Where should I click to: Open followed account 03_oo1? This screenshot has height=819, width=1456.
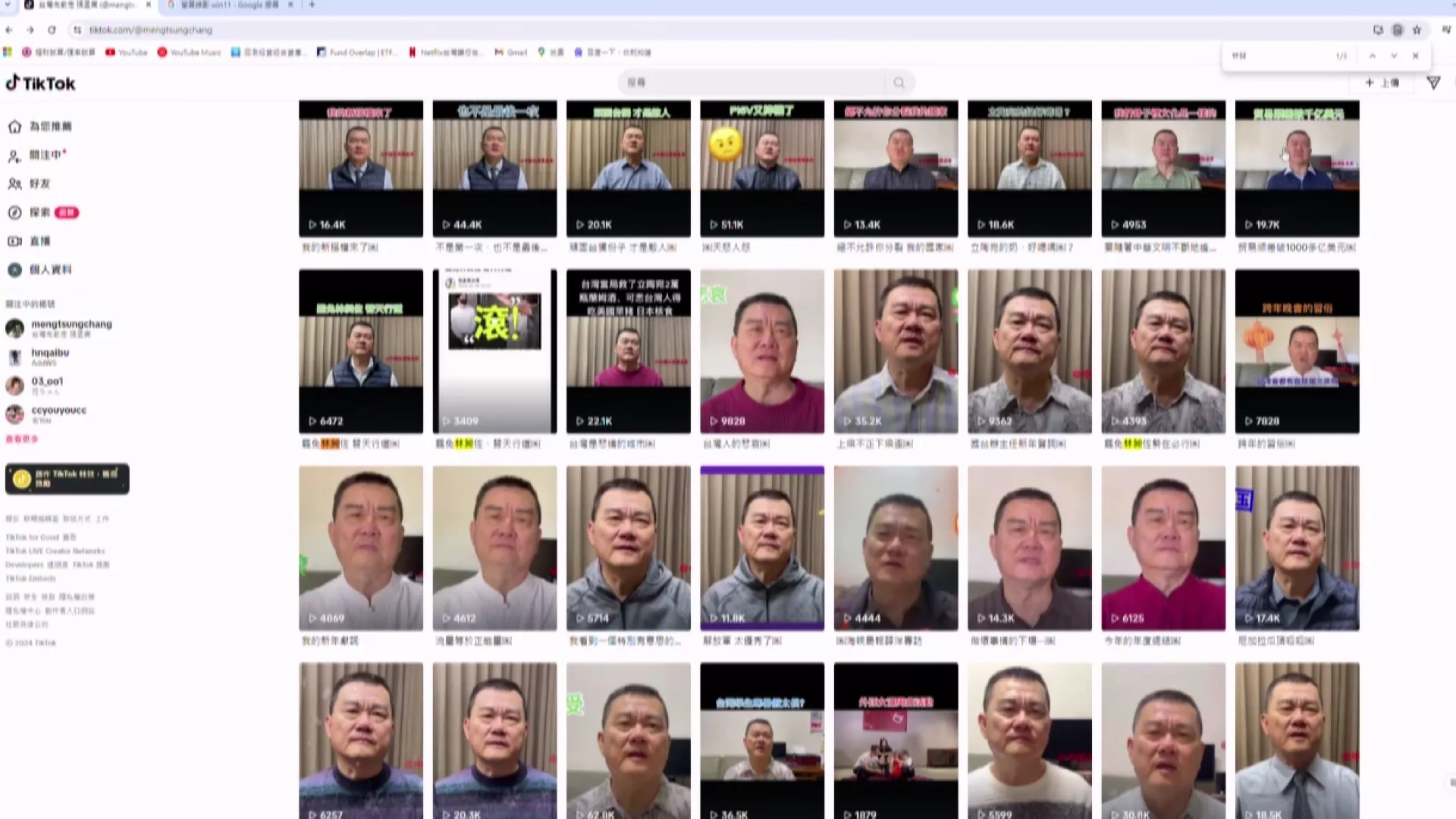[x=35, y=385]
